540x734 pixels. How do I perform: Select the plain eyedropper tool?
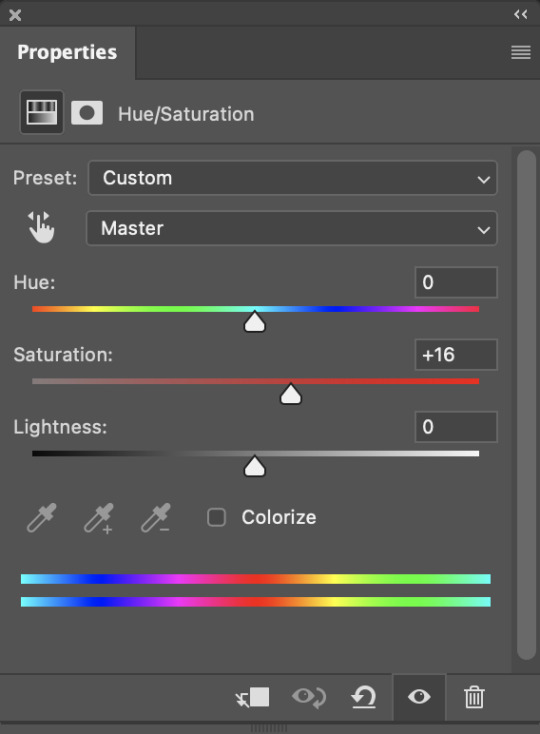click(x=42, y=518)
